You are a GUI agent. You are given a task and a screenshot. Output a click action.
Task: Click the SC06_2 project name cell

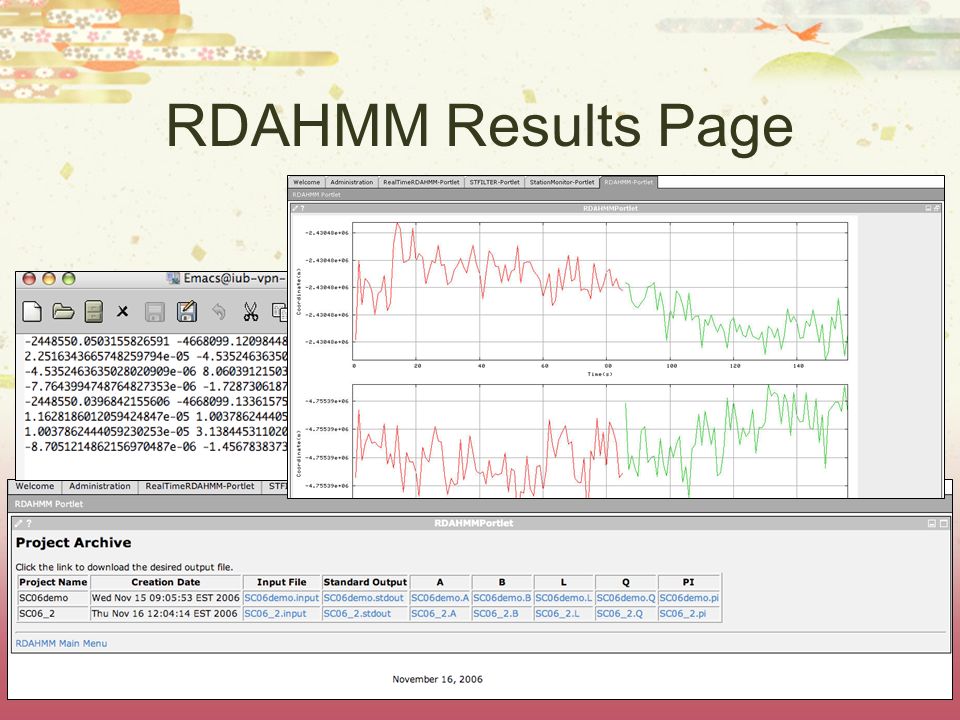coord(53,613)
